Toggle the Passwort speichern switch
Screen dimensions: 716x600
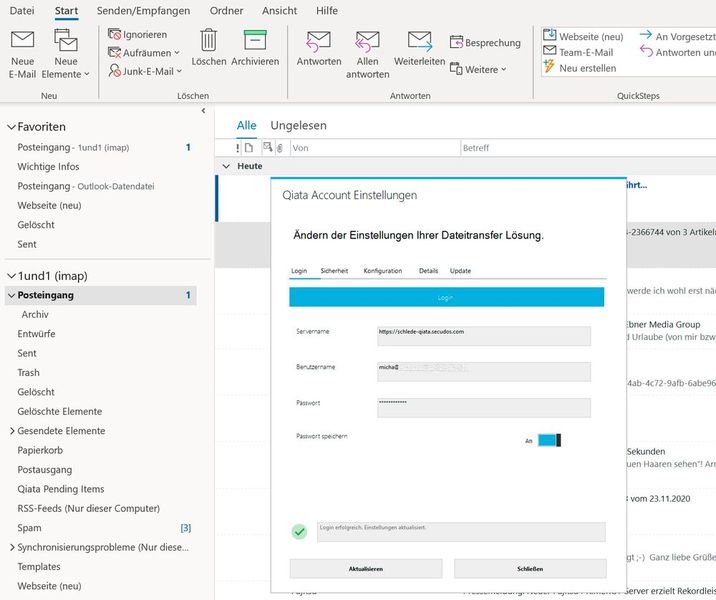tap(549, 440)
